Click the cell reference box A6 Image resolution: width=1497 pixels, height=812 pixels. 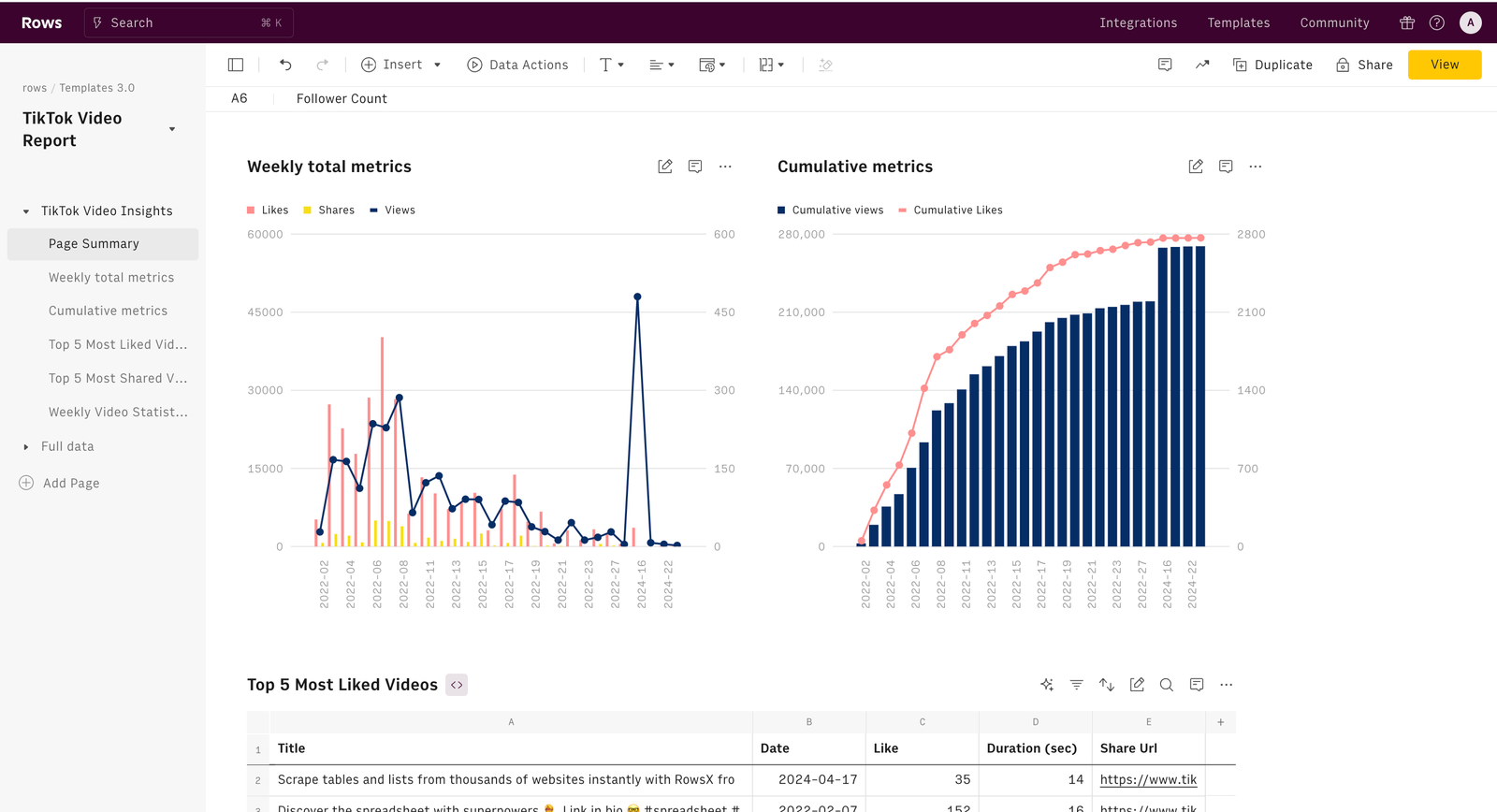point(240,98)
